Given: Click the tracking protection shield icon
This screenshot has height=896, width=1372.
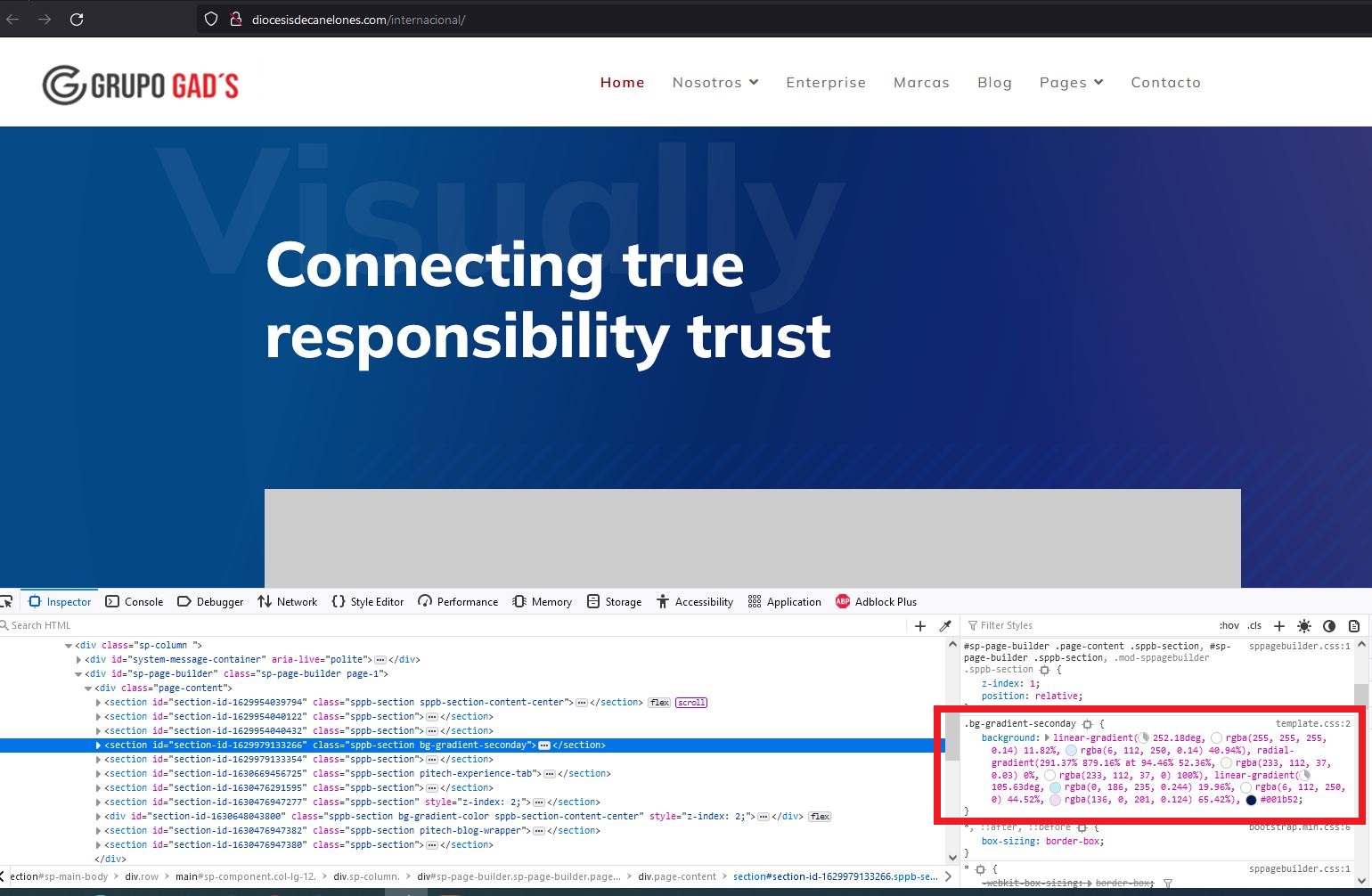Looking at the screenshot, I should coord(211,19).
